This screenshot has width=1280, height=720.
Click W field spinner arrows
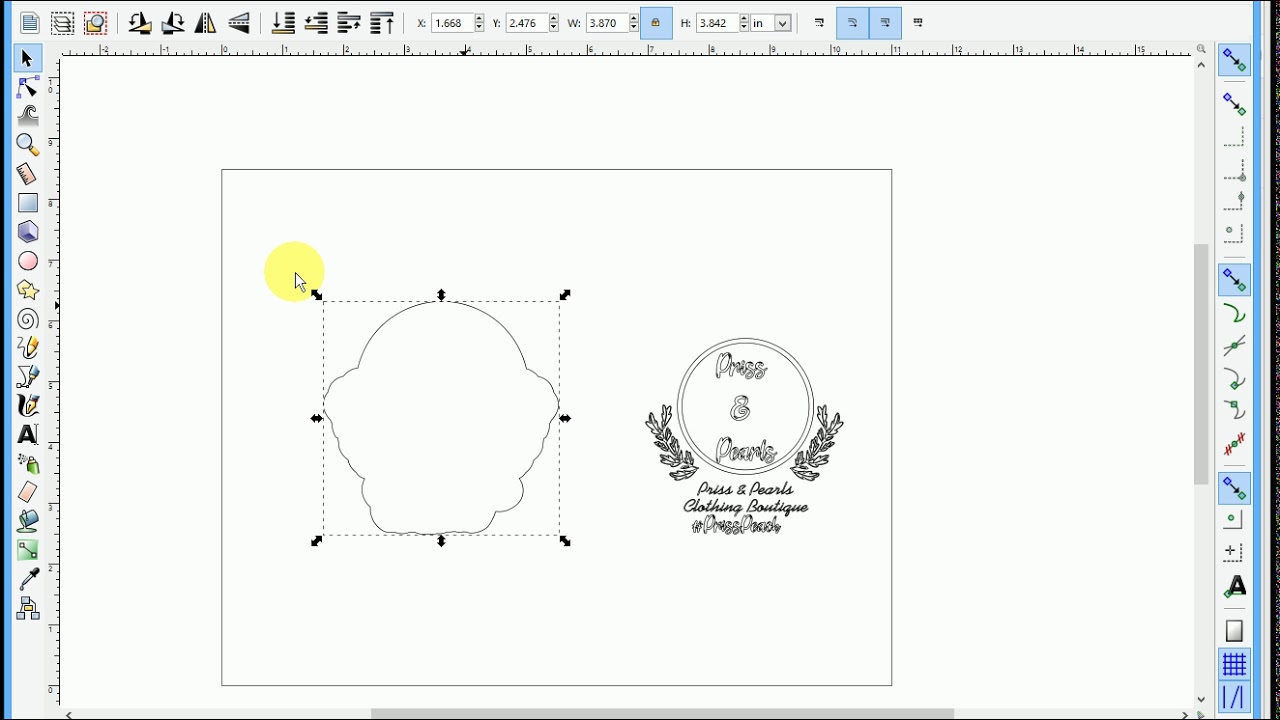634,23
